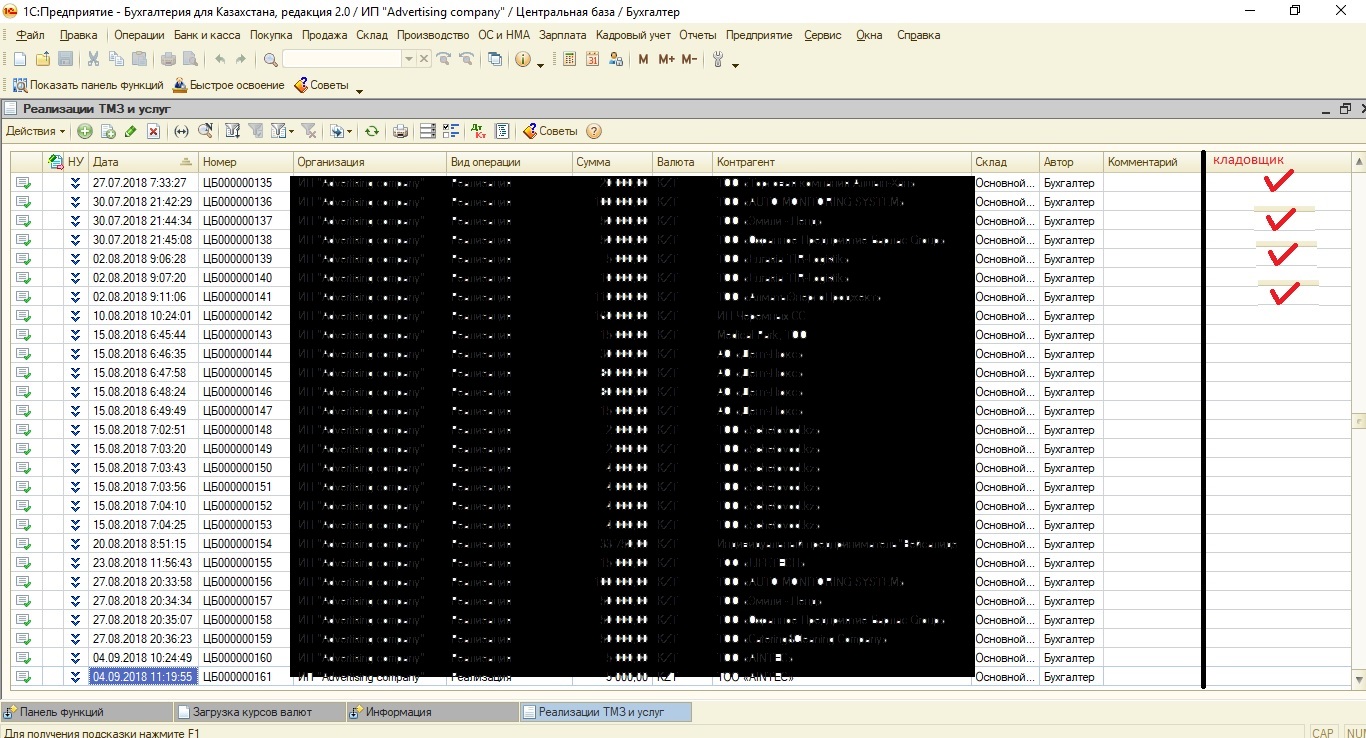The height and width of the screenshot is (738, 1366).
Task: Click the round help question mark icon
Action: (x=594, y=131)
